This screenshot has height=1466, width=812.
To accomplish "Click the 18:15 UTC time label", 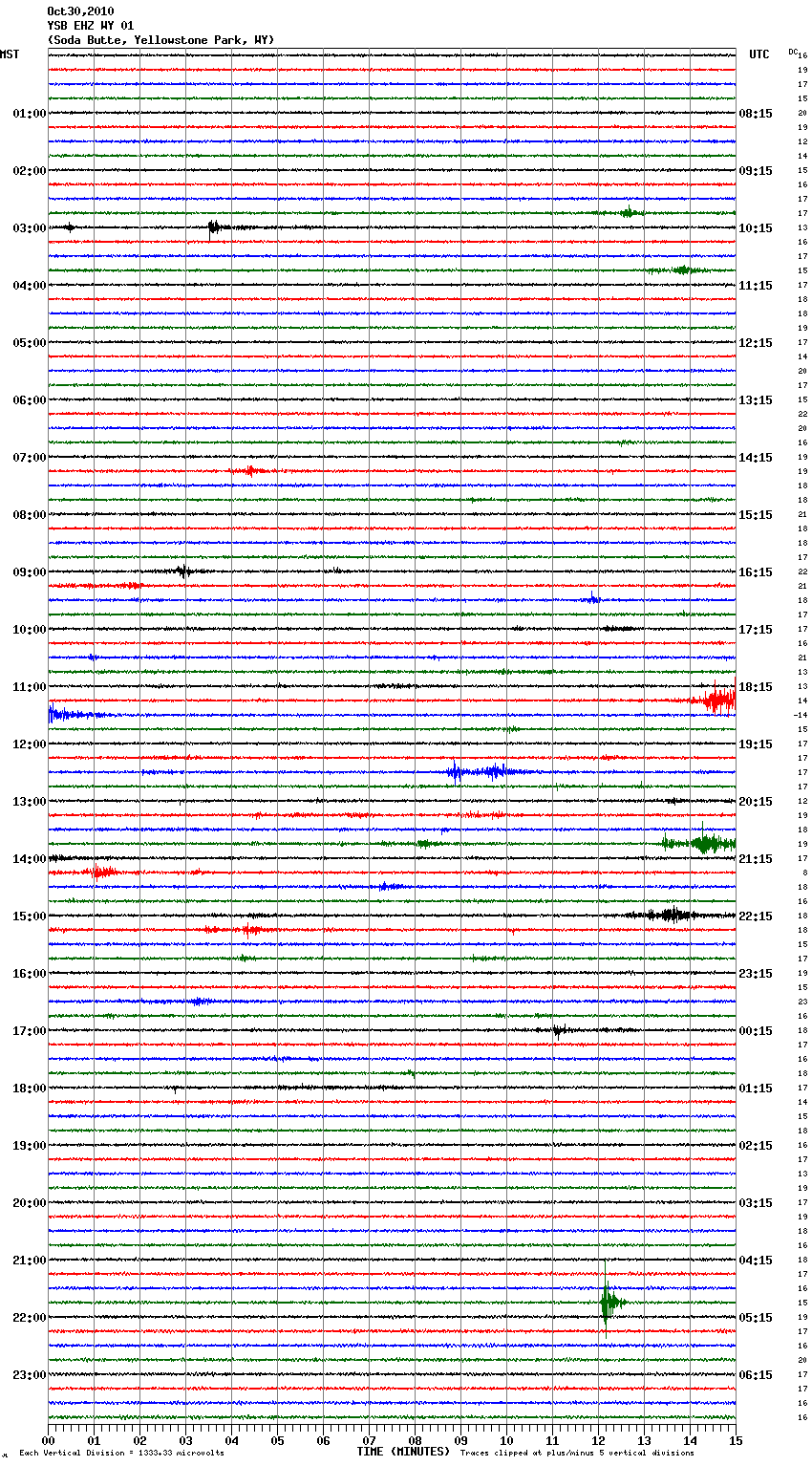I will pyautogui.click(x=755, y=687).
